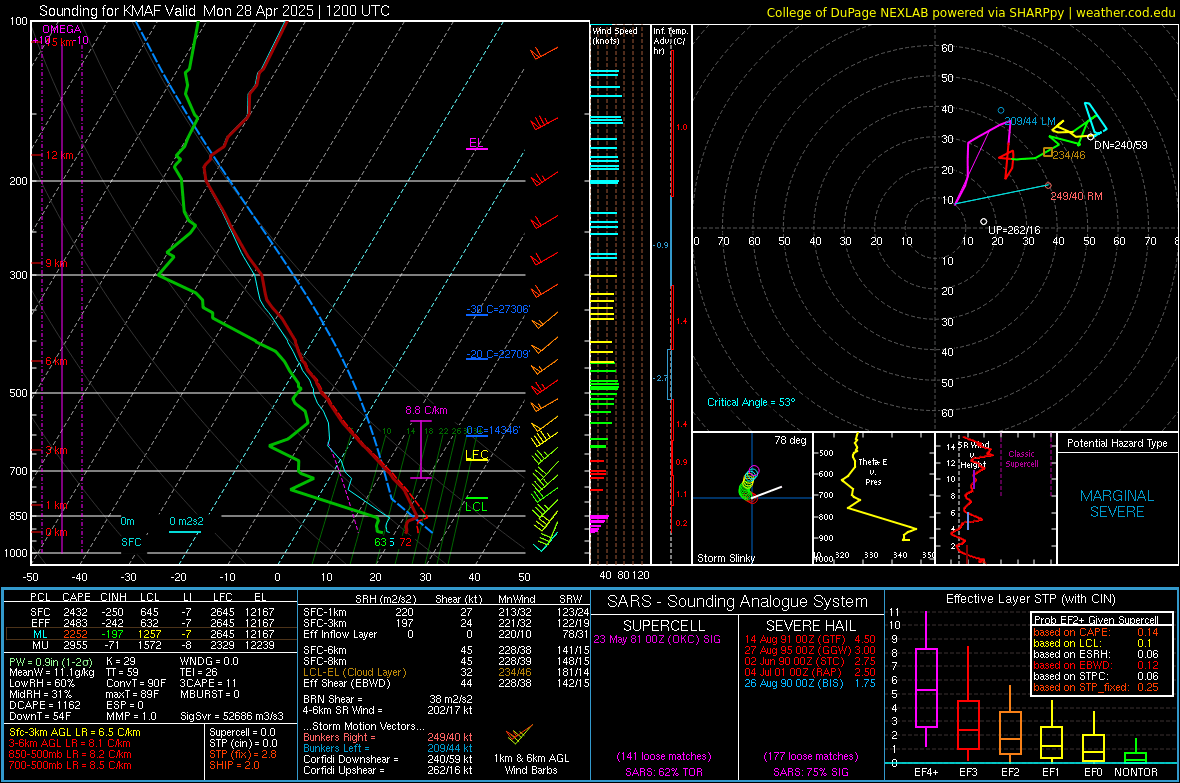Click the cyan 0 m2s2 label
This screenshot has height=783, width=1180.
pyautogui.click(x=186, y=521)
